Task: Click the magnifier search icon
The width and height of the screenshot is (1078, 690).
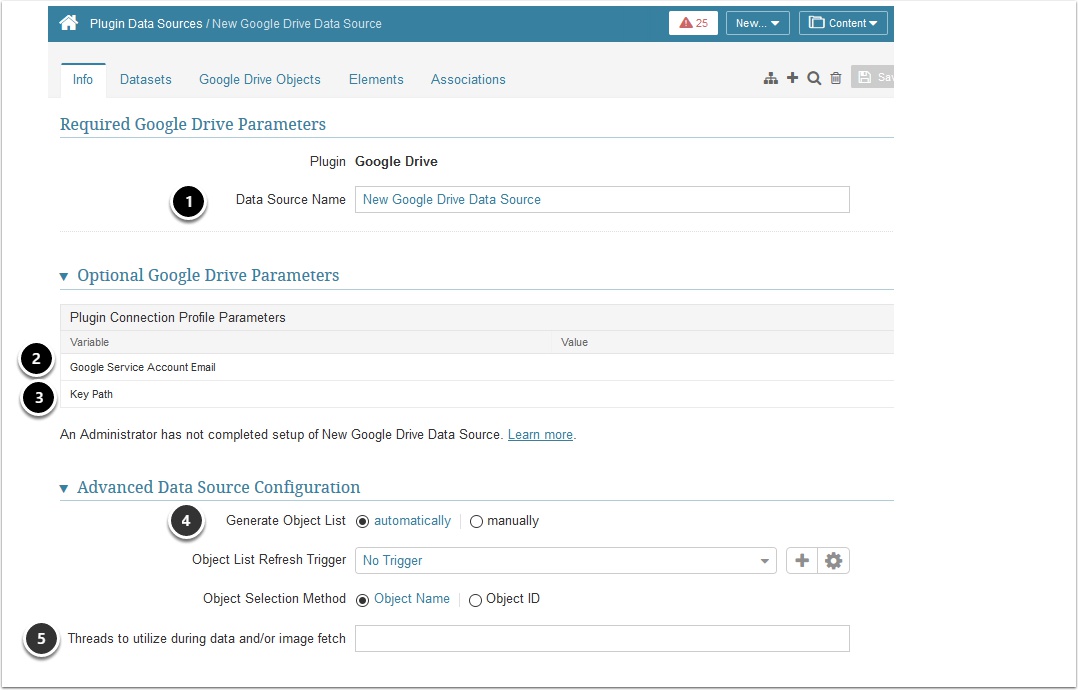Action: [814, 78]
